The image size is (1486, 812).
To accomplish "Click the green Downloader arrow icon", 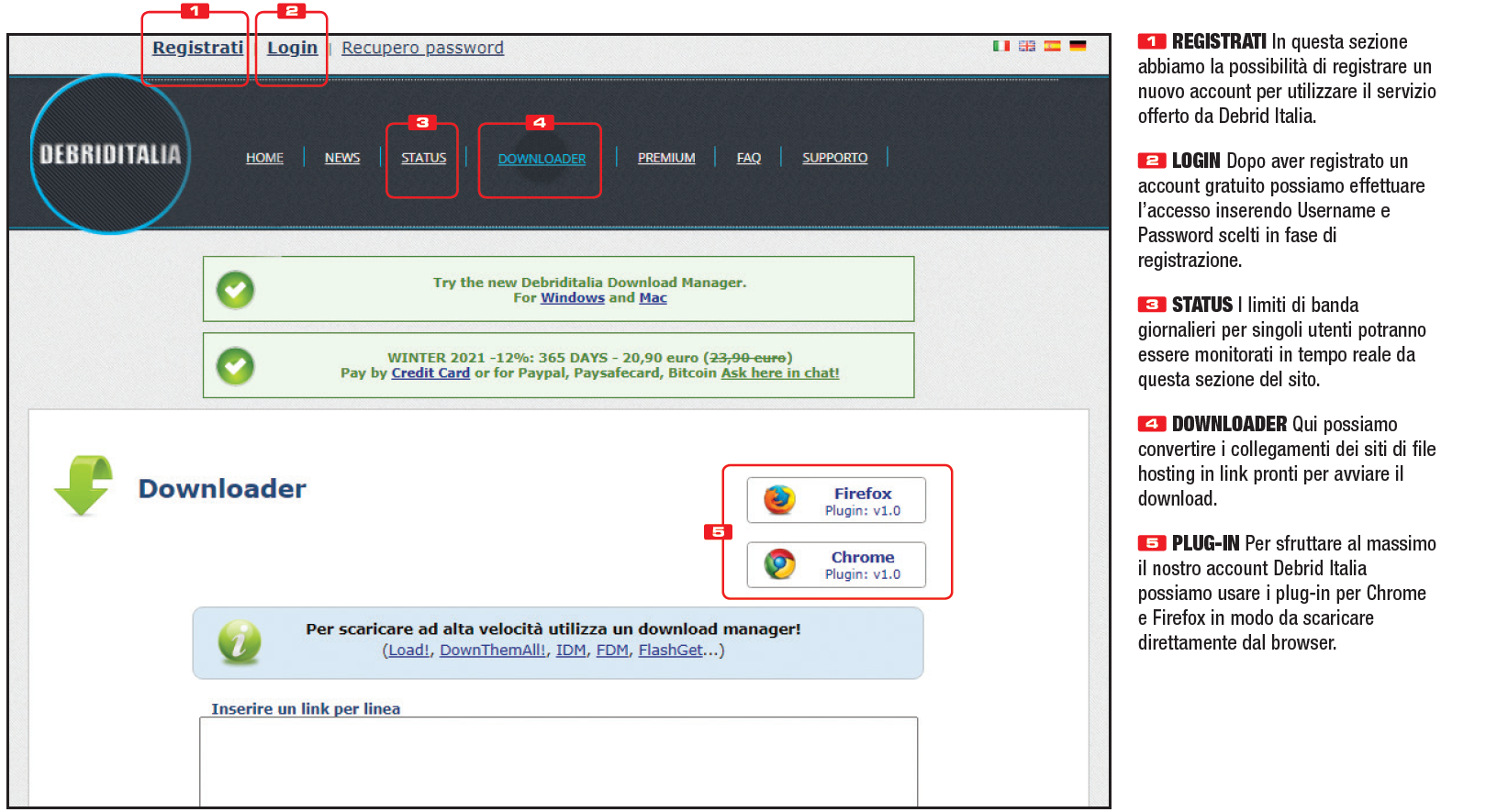I will (84, 485).
